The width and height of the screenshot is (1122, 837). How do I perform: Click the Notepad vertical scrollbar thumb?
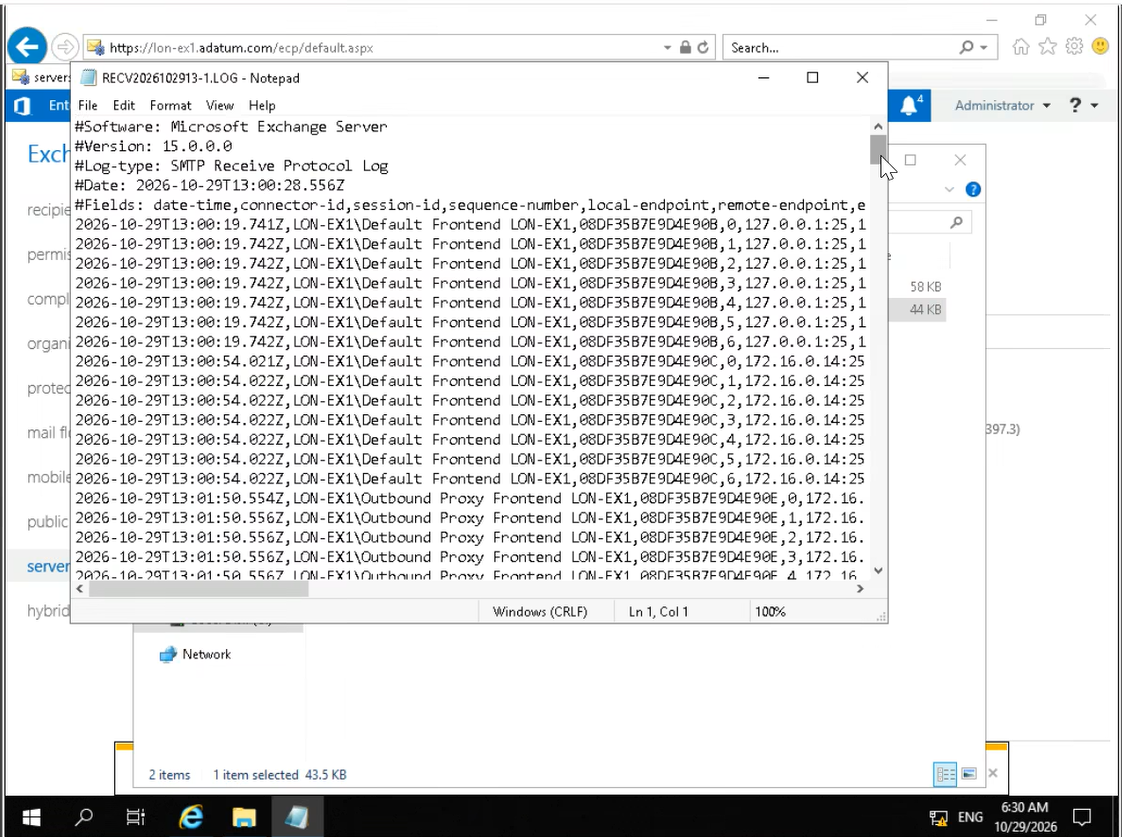(878, 149)
